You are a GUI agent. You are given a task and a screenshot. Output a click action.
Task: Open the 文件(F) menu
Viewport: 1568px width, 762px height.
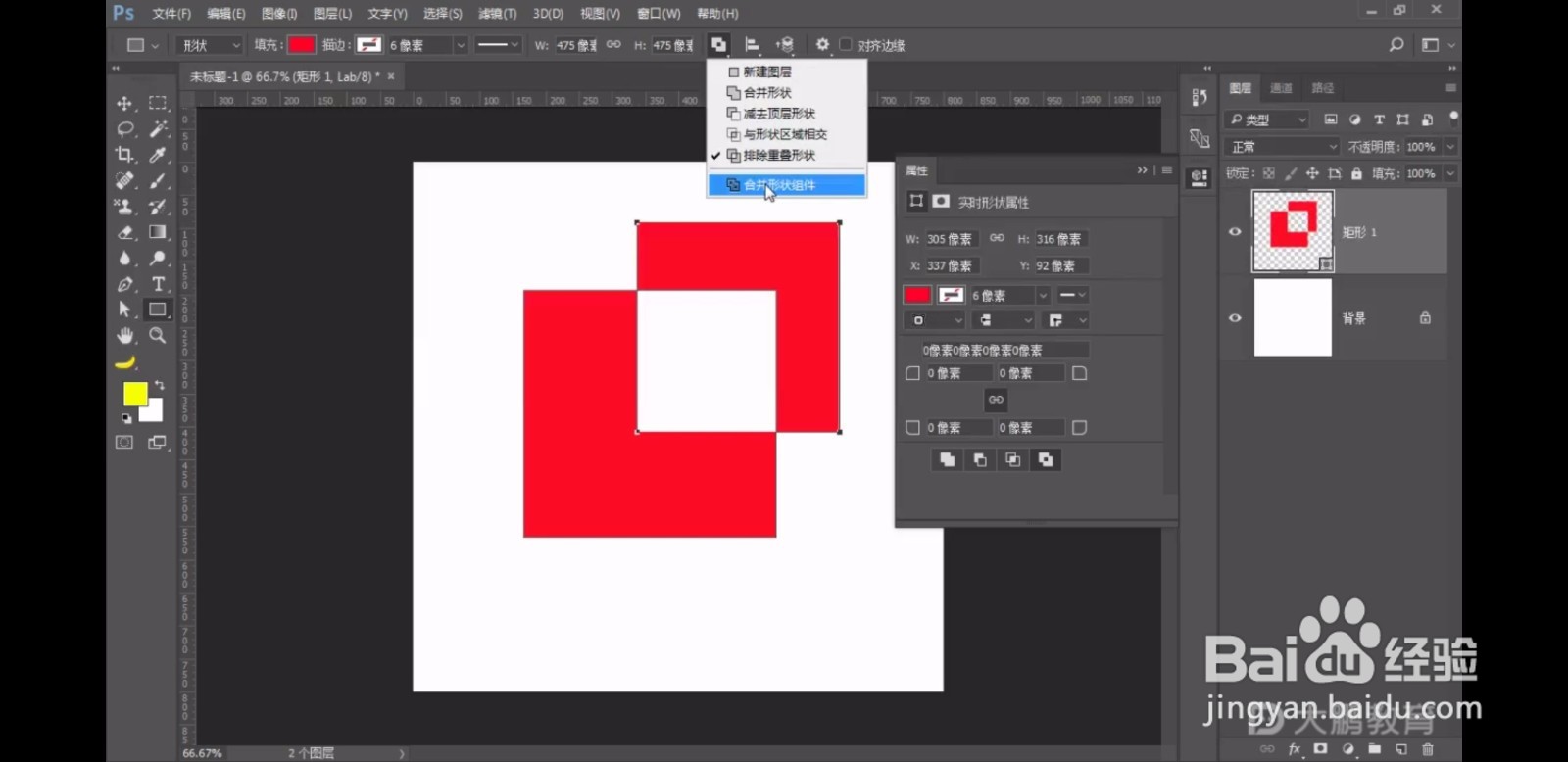point(171,14)
